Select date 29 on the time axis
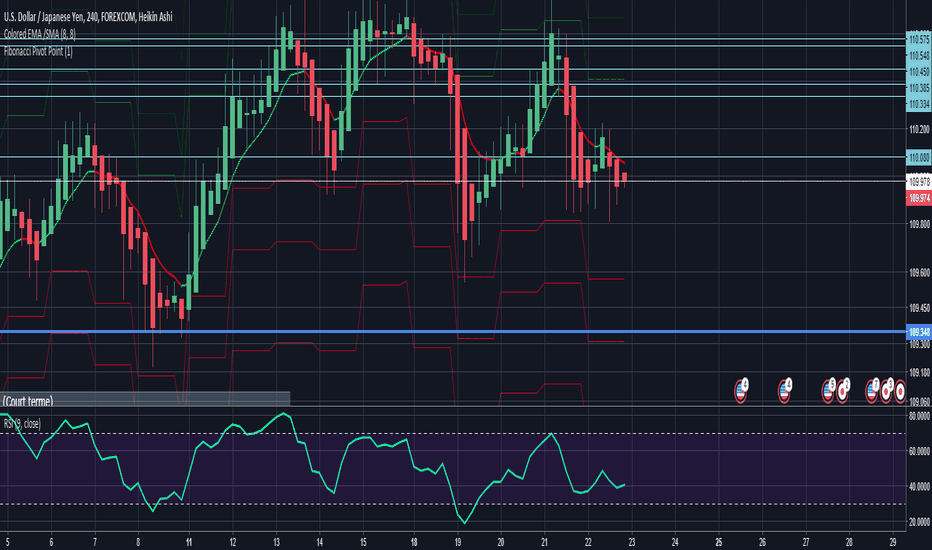The width and height of the screenshot is (932, 550). click(x=893, y=542)
